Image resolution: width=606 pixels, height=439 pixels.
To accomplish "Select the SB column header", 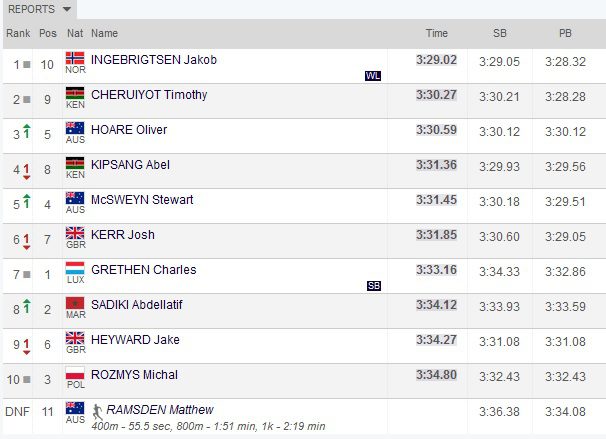I will tap(500, 33).
